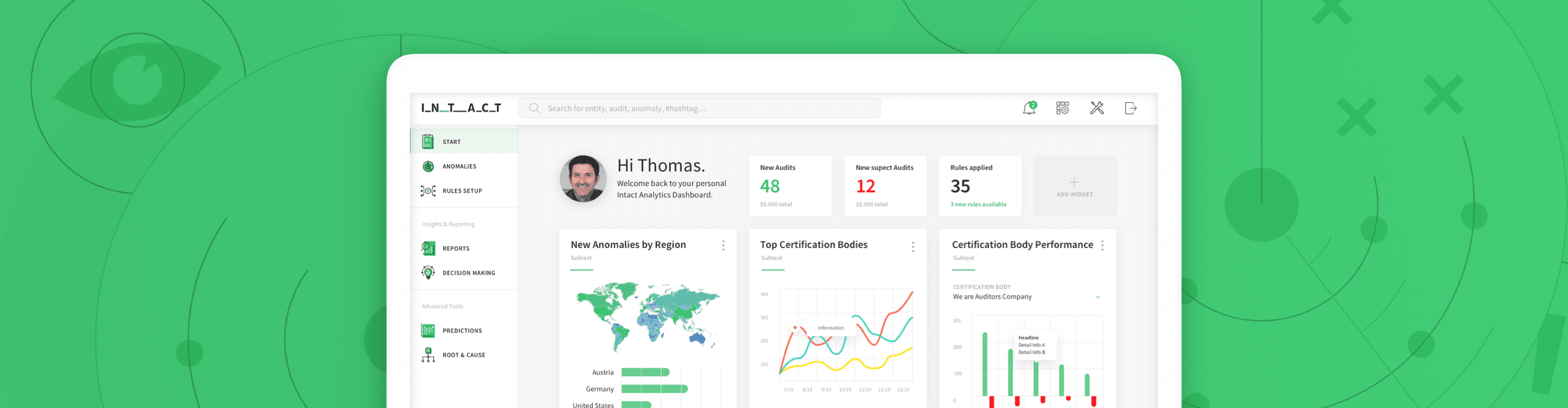Image resolution: width=1568 pixels, height=408 pixels.
Task: Click the Anomalies sidebar icon
Action: tap(428, 166)
